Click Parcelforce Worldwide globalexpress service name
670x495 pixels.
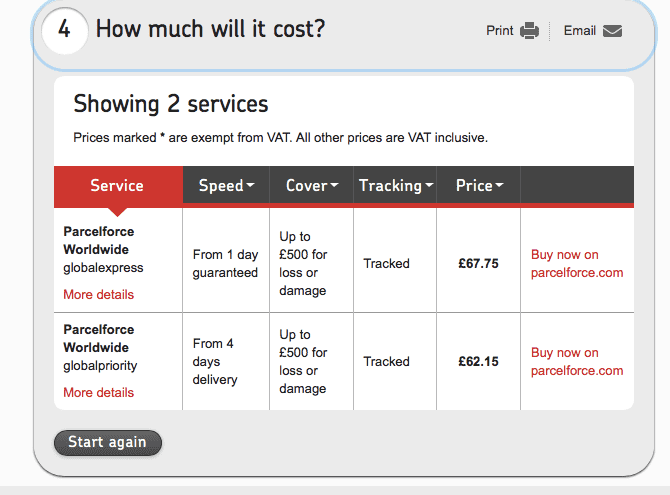[102, 250]
